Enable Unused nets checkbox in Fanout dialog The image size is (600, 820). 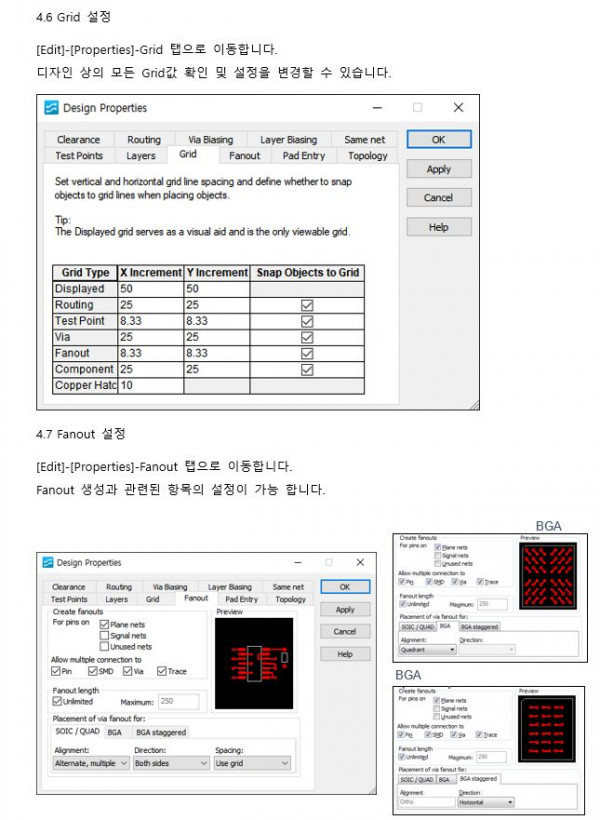104,646
